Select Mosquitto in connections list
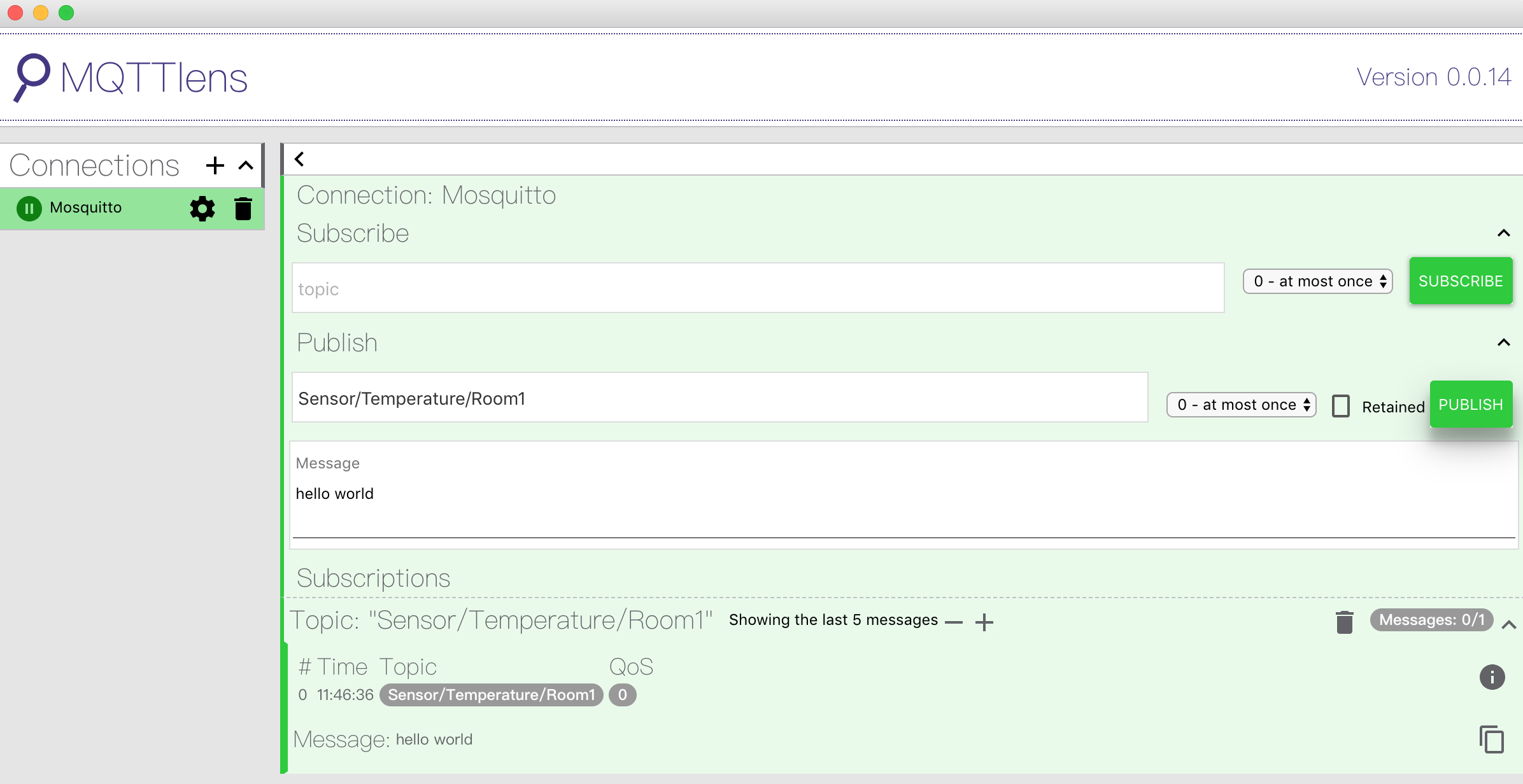This screenshot has width=1523, height=784. click(x=85, y=207)
